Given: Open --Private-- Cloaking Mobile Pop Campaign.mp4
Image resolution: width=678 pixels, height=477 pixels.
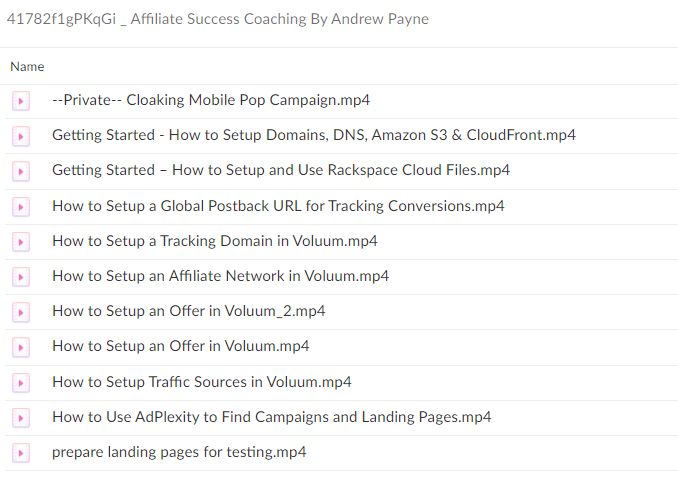Looking at the screenshot, I should pos(211,100).
